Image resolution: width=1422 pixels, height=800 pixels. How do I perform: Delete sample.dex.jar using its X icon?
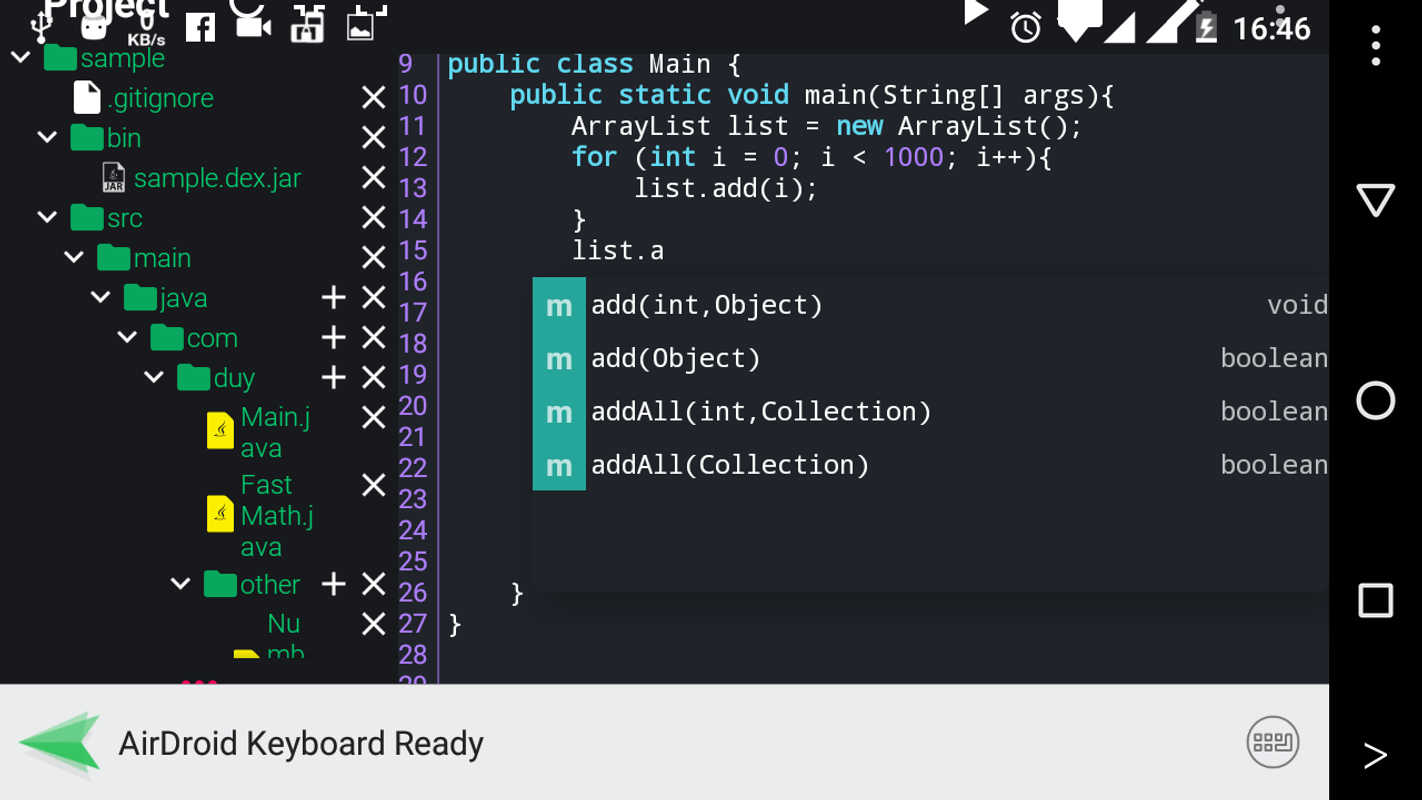click(x=373, y=177)
